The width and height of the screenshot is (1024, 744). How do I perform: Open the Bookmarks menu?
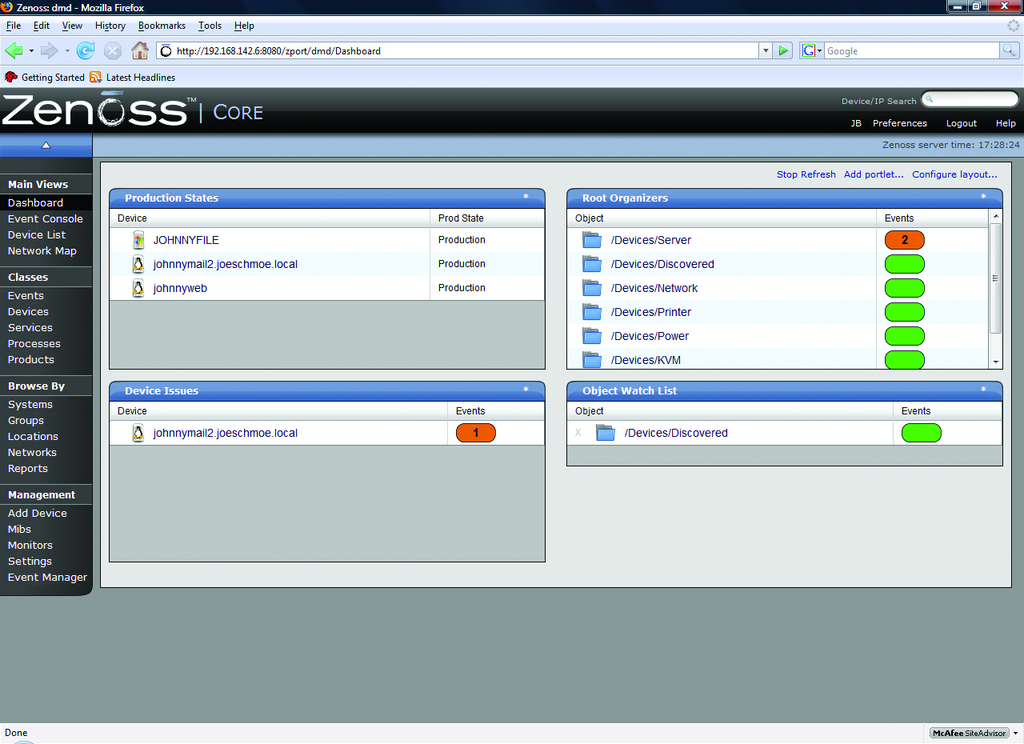click(161, 25)
